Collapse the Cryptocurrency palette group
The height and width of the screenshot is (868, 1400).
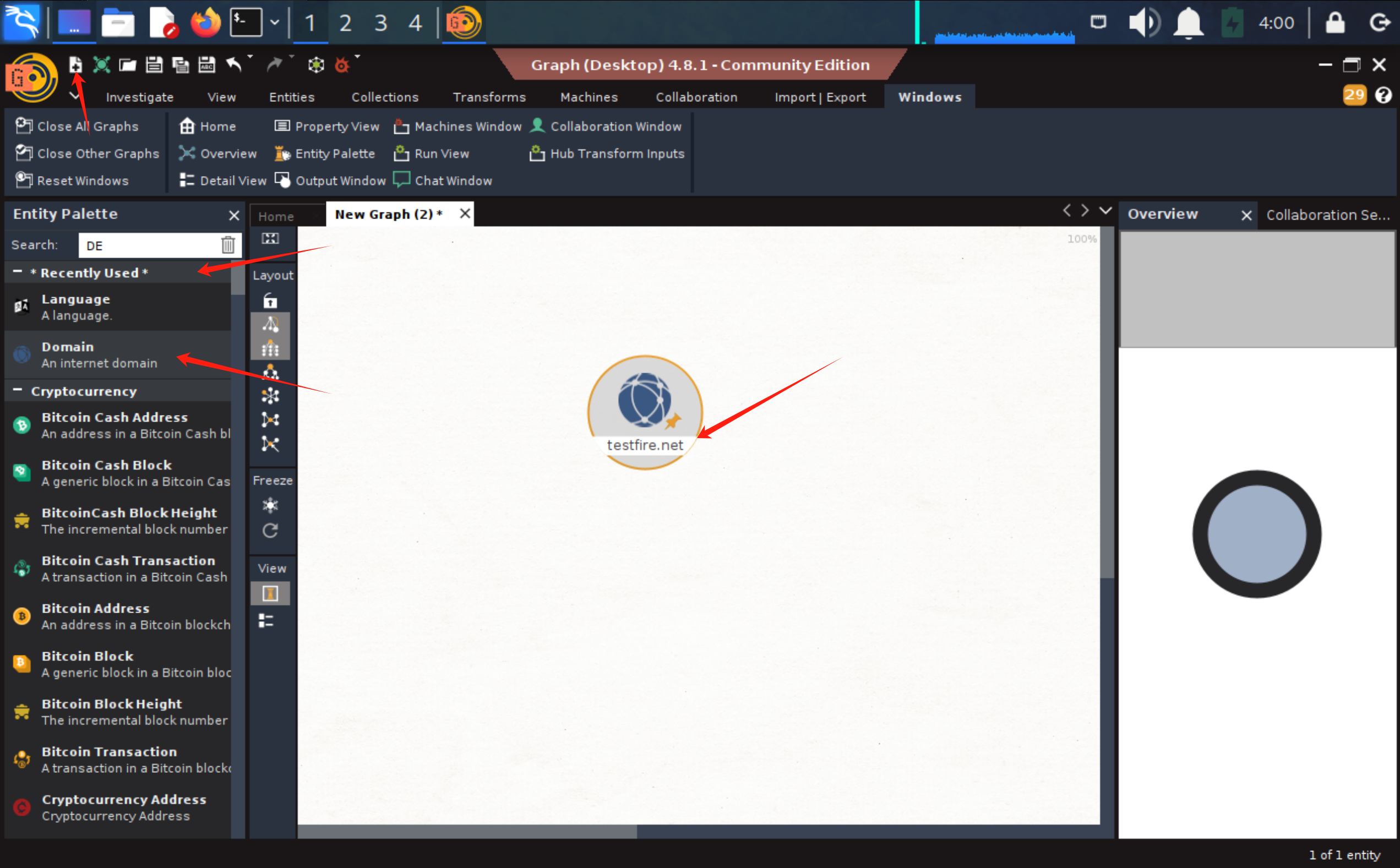[x=18, y=391]
